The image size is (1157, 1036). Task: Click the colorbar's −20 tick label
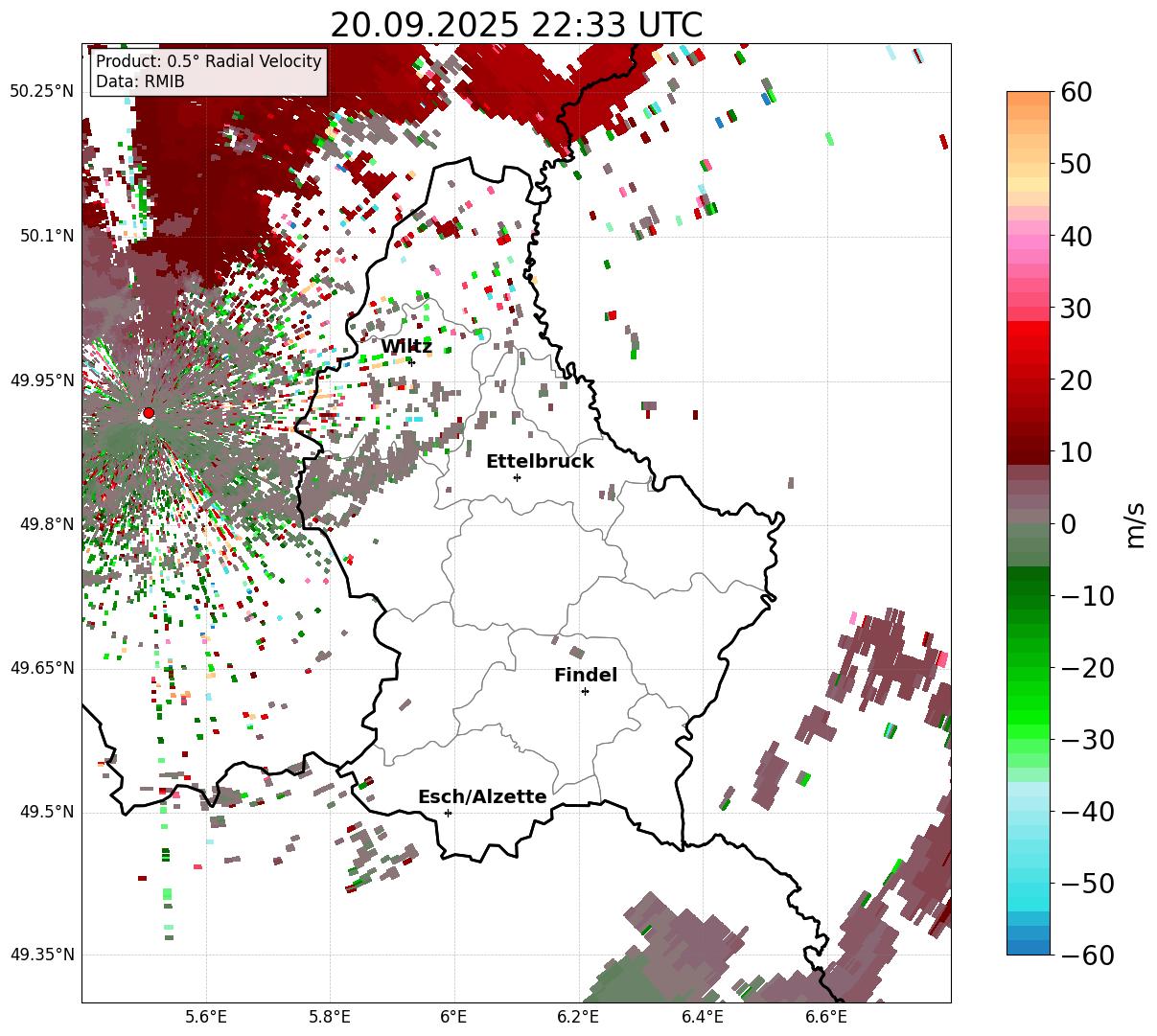(1087, 667)
